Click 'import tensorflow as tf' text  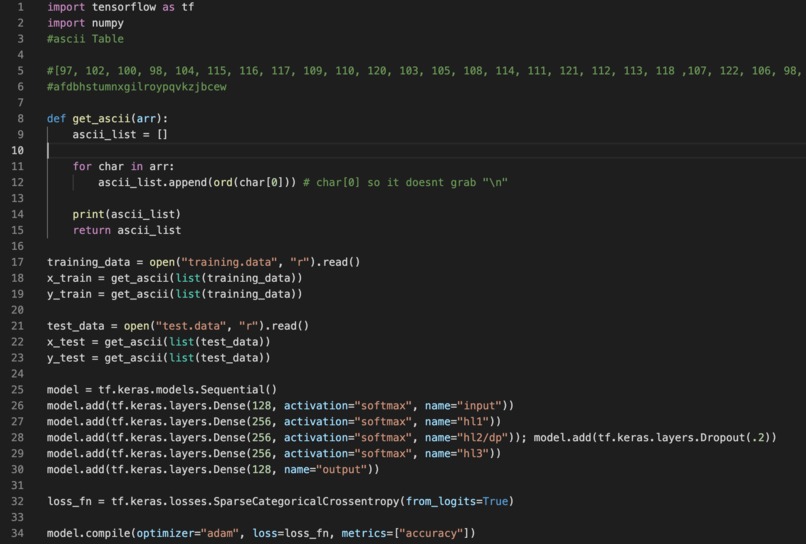[x=121, y=7]
